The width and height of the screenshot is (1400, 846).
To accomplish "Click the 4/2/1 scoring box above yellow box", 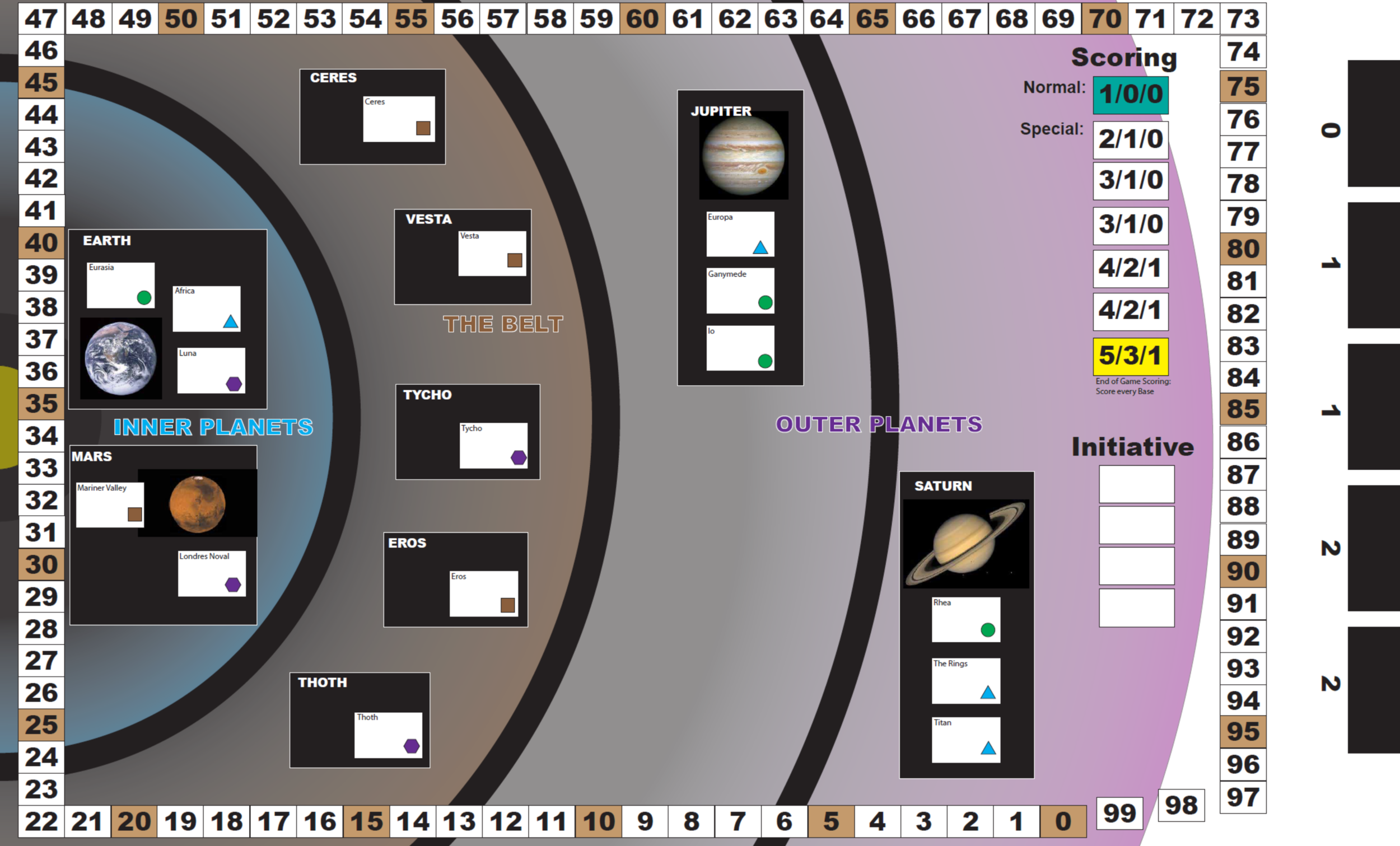I will click(x=1131, y=311).
